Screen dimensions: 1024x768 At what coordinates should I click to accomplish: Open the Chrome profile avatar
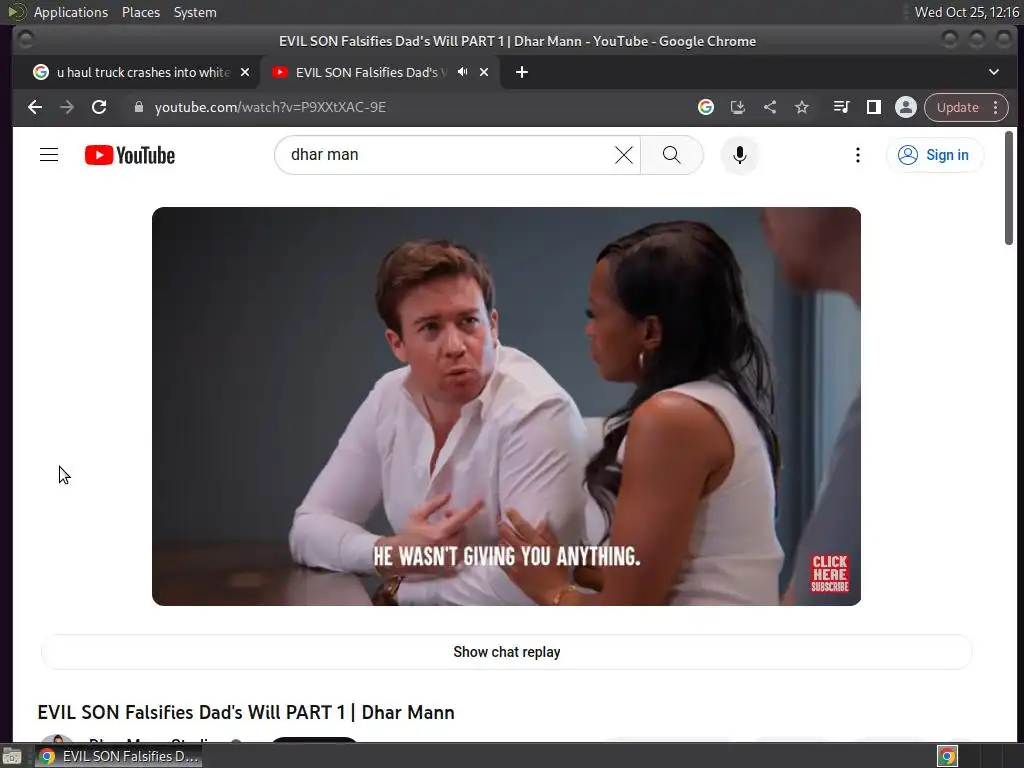[906, 107]
